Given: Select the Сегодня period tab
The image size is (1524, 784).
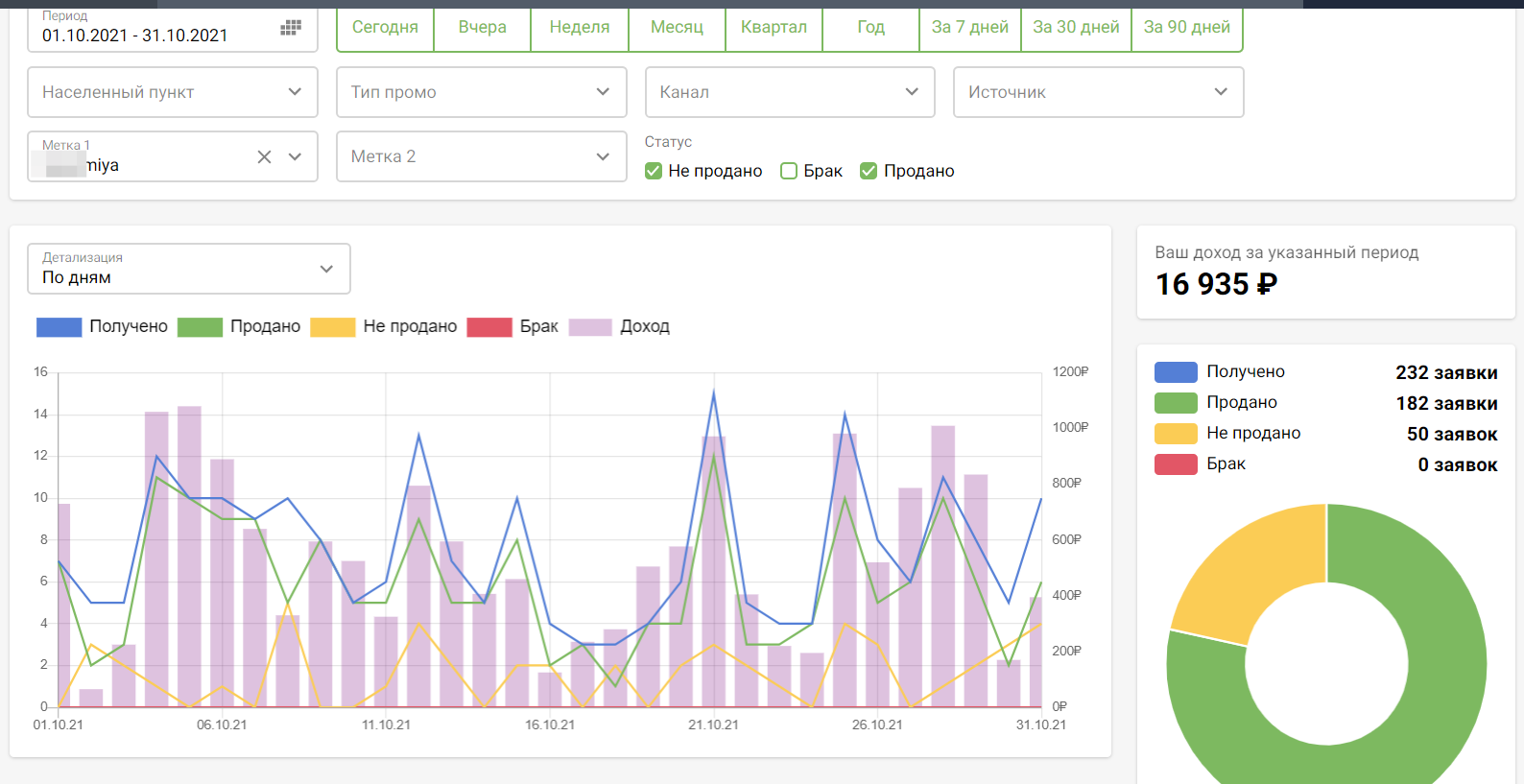Looking at the screenshot, I should coord(385,27).
